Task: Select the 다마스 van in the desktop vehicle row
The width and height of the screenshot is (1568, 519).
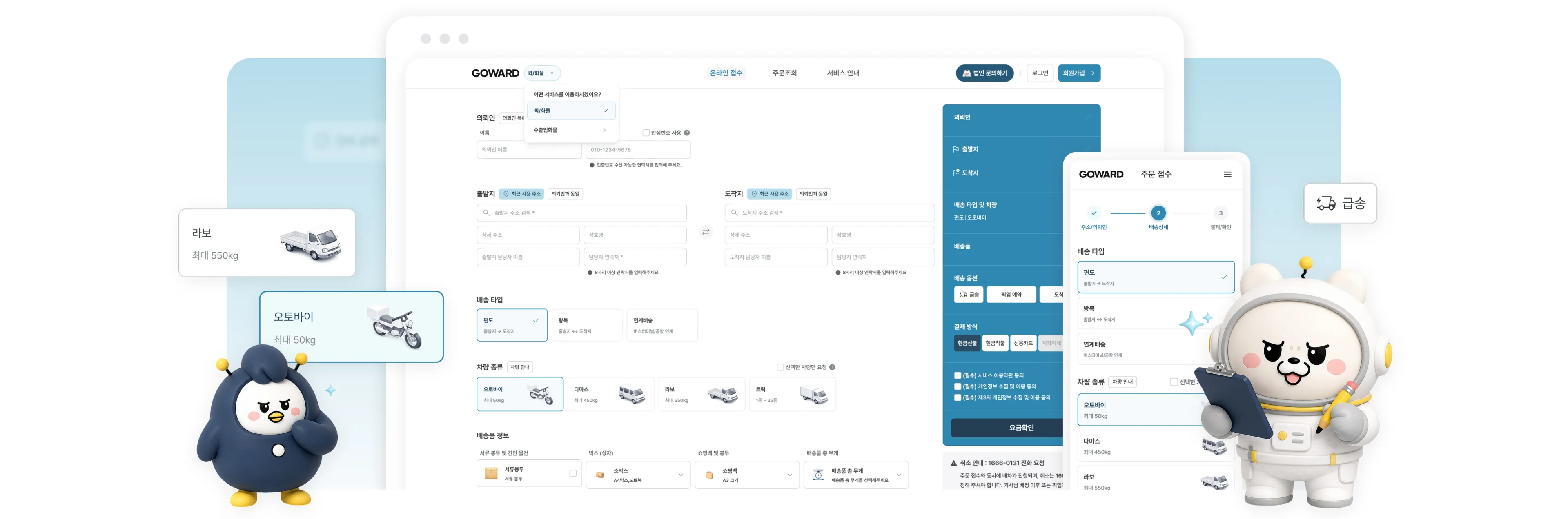Action: click(610, 394)
